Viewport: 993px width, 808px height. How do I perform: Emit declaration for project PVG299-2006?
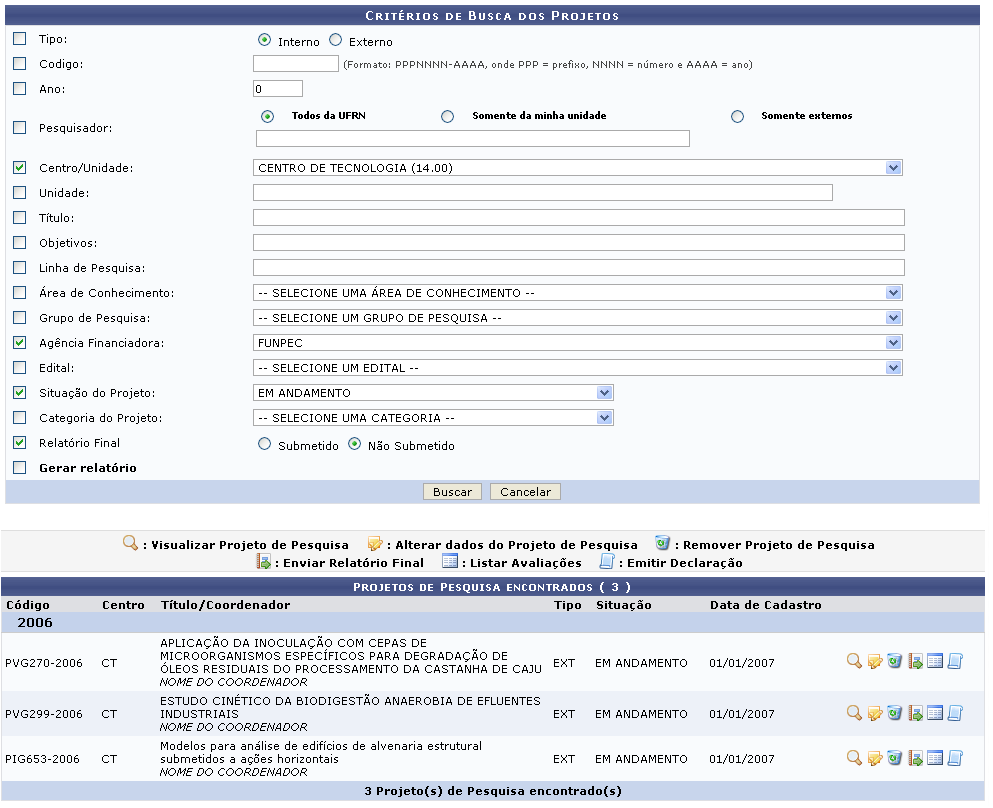coord(955,714)
